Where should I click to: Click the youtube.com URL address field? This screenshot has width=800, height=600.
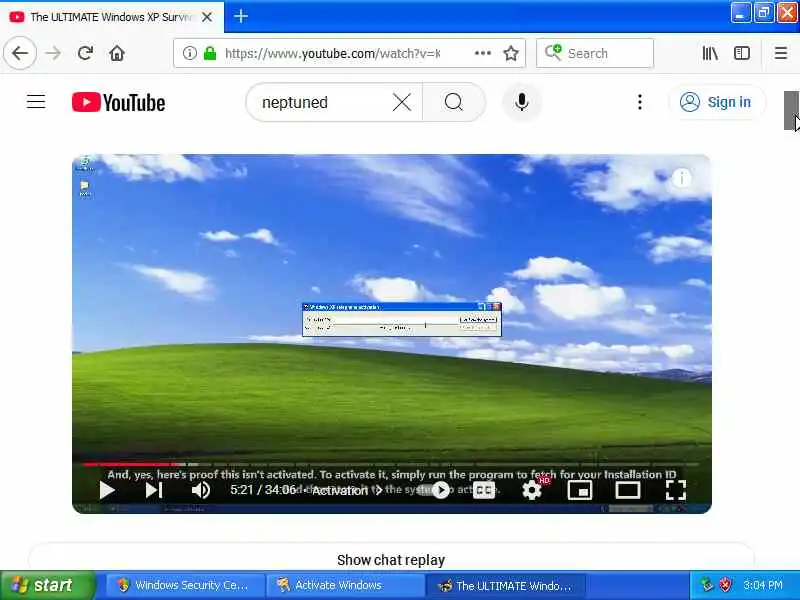(332, 53)
